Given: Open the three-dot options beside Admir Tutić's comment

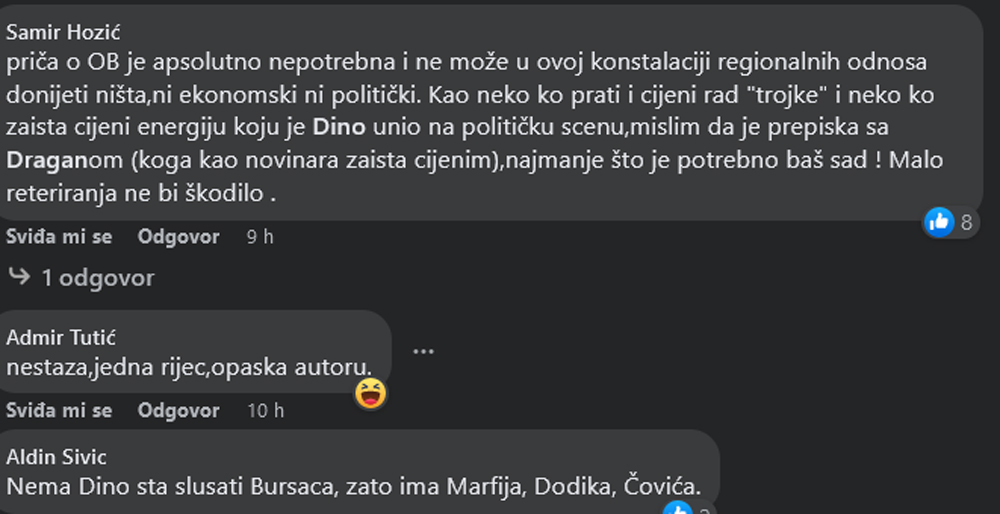Looking at the screenshot, I should pos(423,351).
